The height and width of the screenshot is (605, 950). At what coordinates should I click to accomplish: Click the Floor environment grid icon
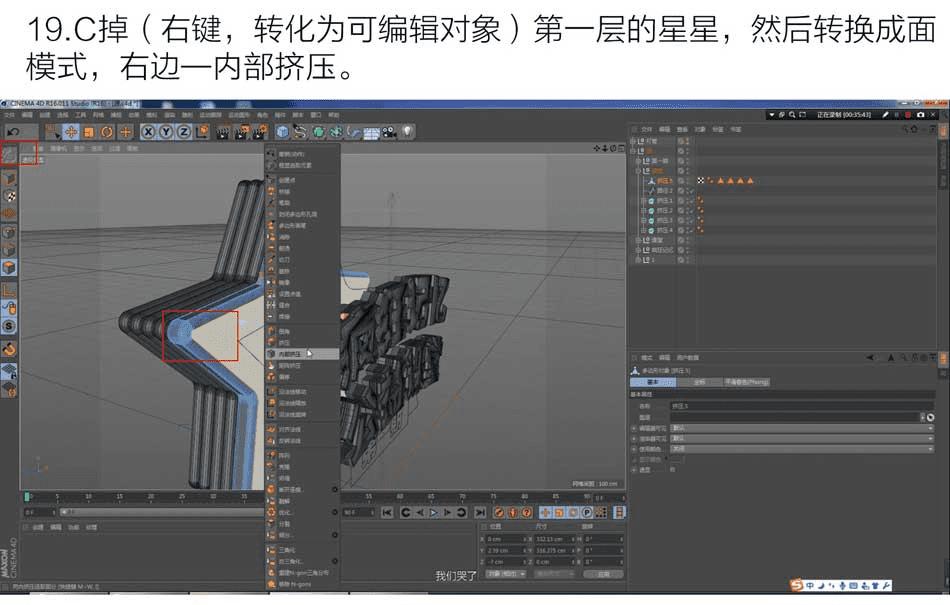(371, 132)
